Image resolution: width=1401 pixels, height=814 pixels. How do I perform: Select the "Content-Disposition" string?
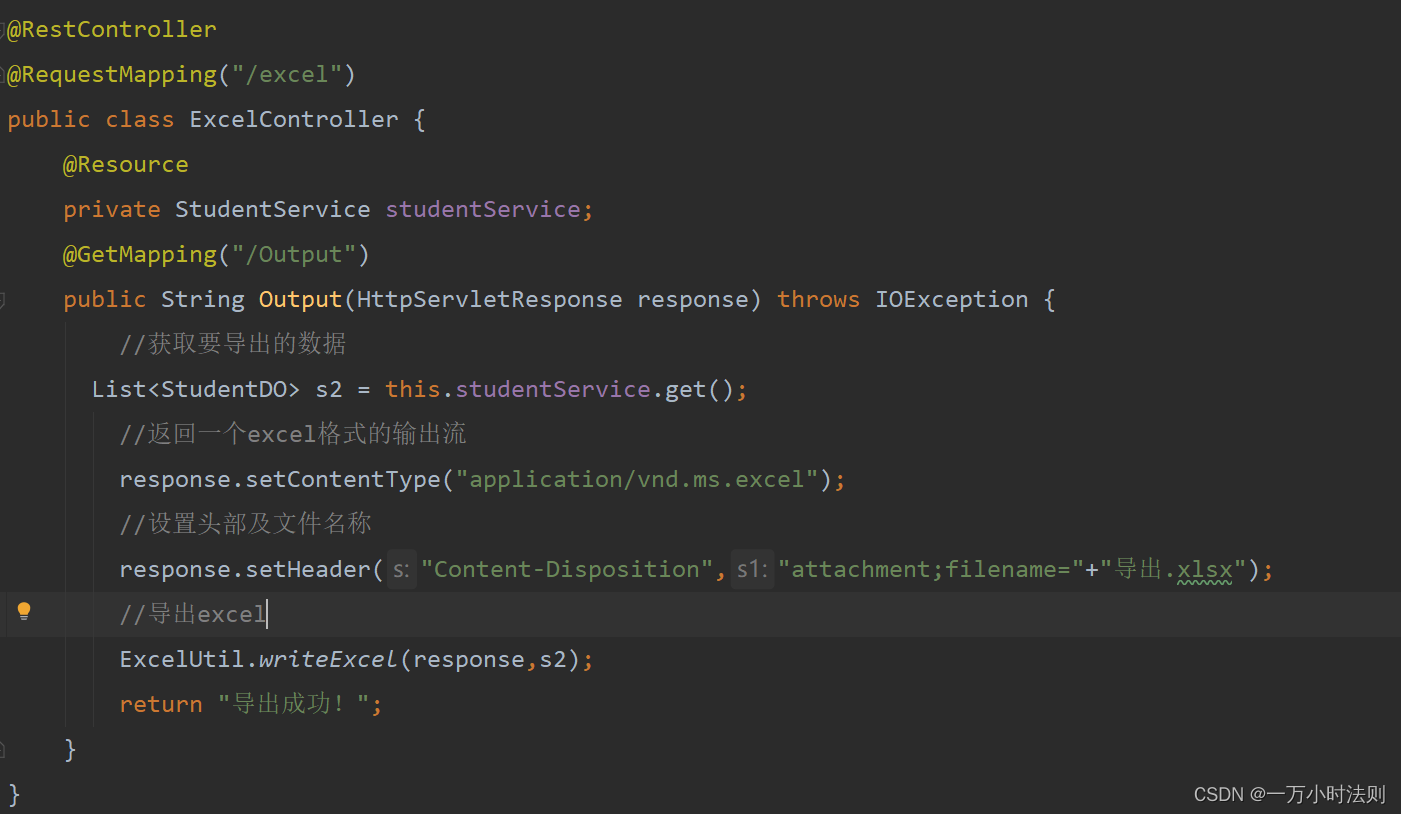tap(567, 569)
